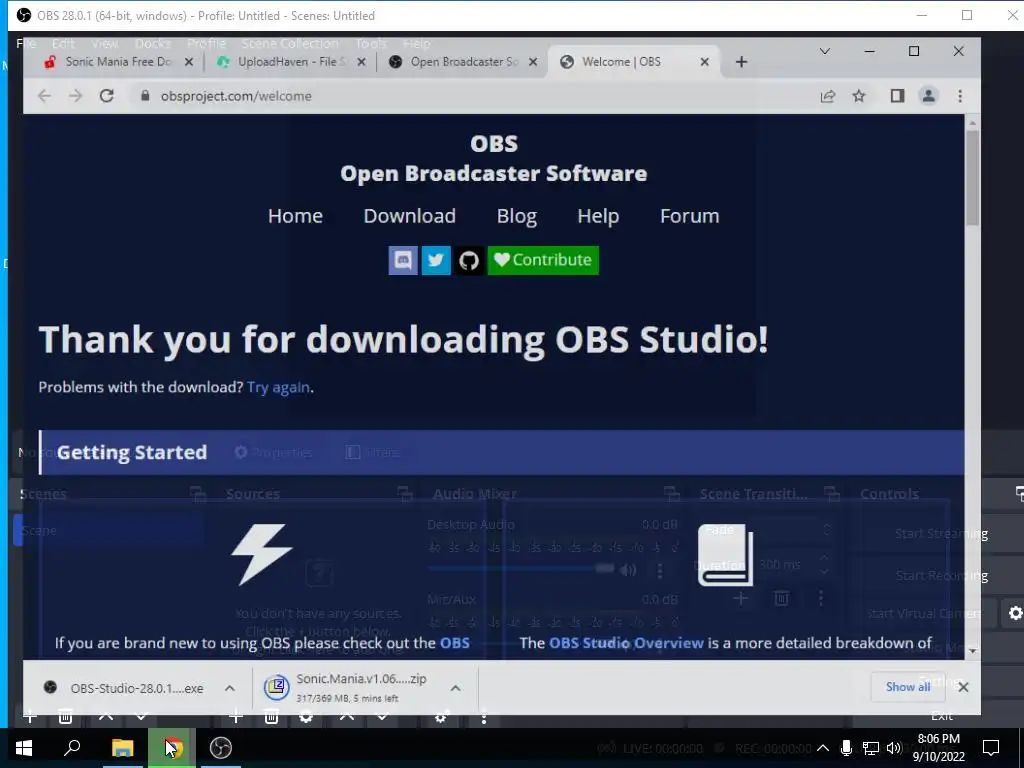This screenshot has height=768, width=1024.
Task: Reload the obsproject.com page
Action: 106,96
